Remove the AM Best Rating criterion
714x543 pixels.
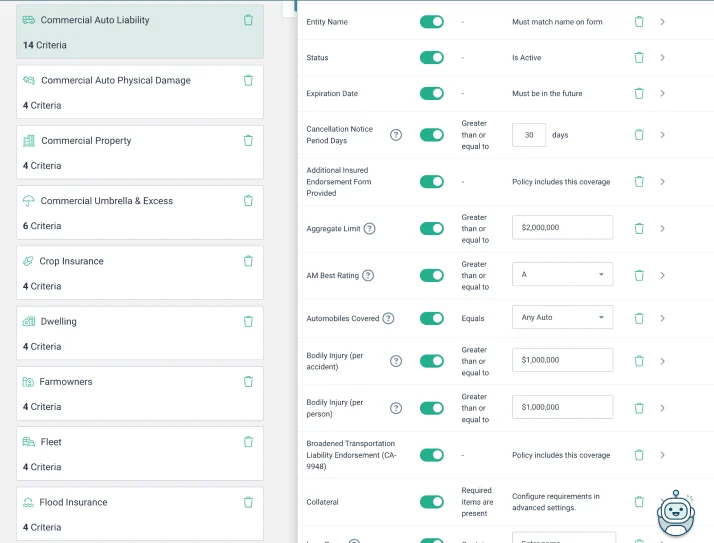point(639,276)
